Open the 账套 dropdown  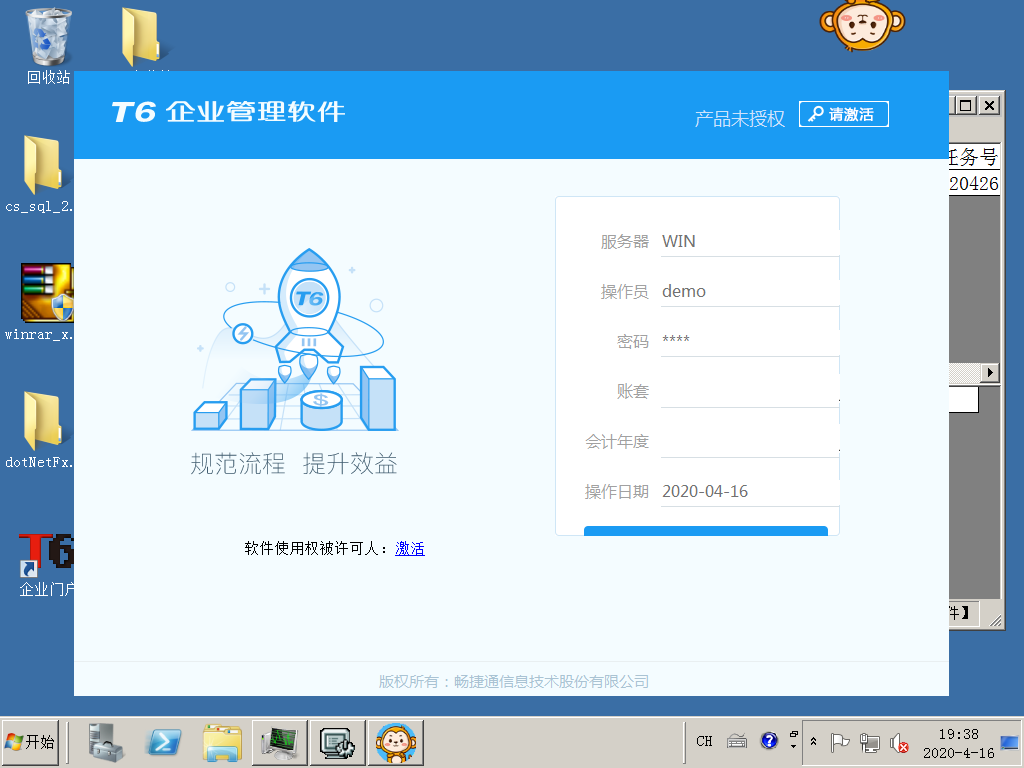(750, 392)
